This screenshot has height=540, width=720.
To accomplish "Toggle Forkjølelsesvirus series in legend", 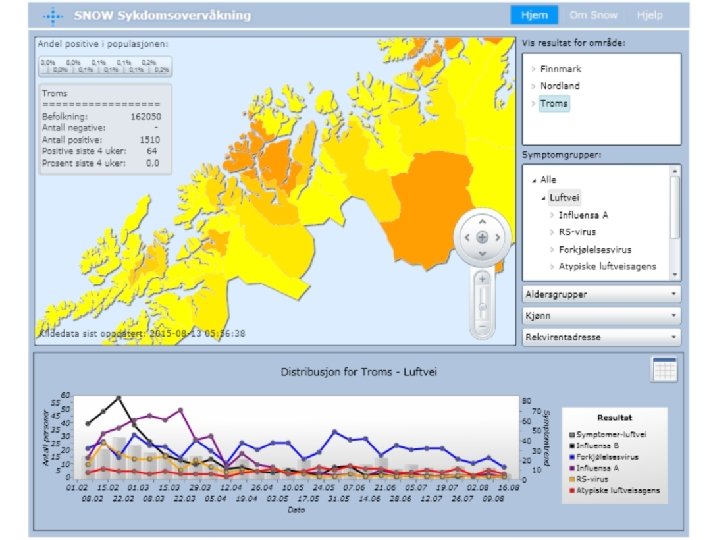I will pos(603,457).
